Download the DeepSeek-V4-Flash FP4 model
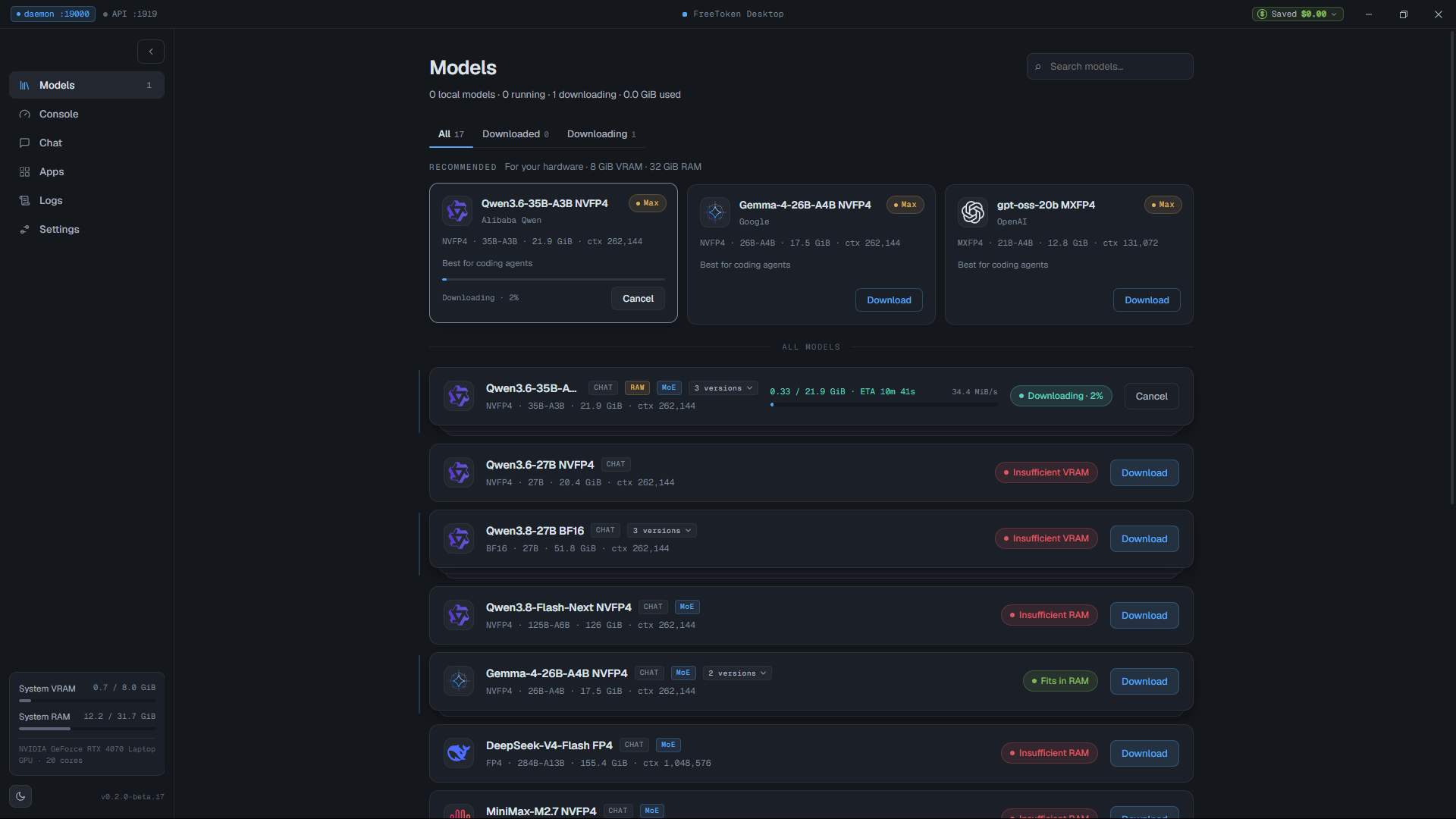Image resolution: width=1456 pixels, height=819 pixels. (1144, 754)
